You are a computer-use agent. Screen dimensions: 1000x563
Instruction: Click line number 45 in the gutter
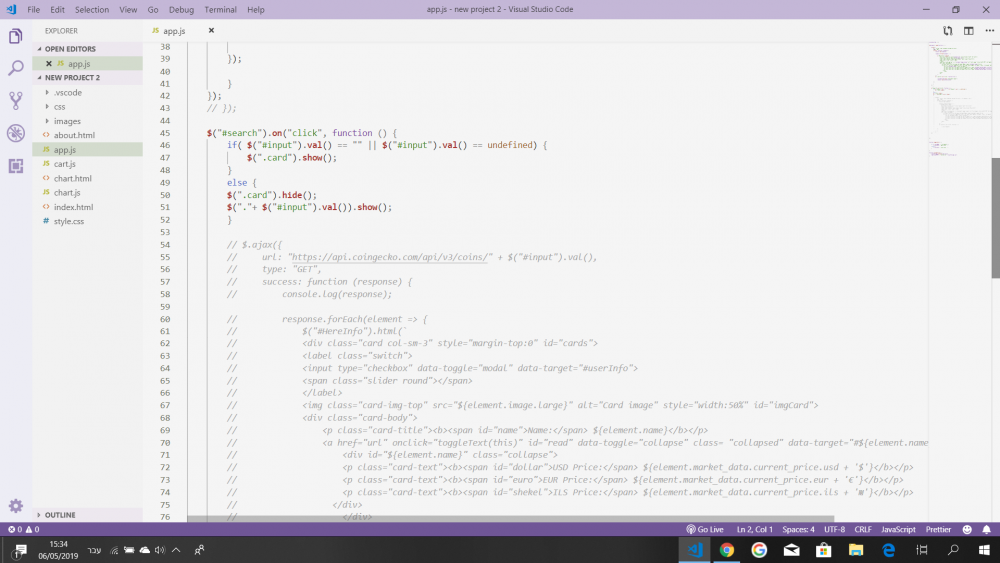point(165,133)
